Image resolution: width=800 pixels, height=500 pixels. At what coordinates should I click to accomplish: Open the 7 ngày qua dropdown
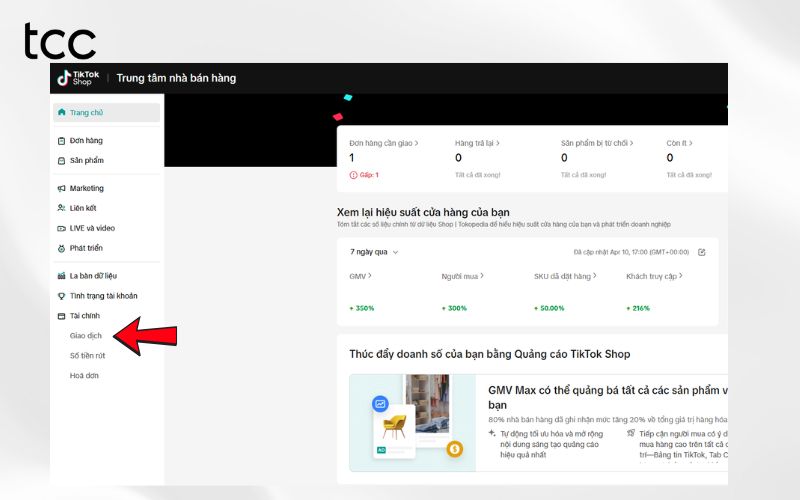(374, 252)
